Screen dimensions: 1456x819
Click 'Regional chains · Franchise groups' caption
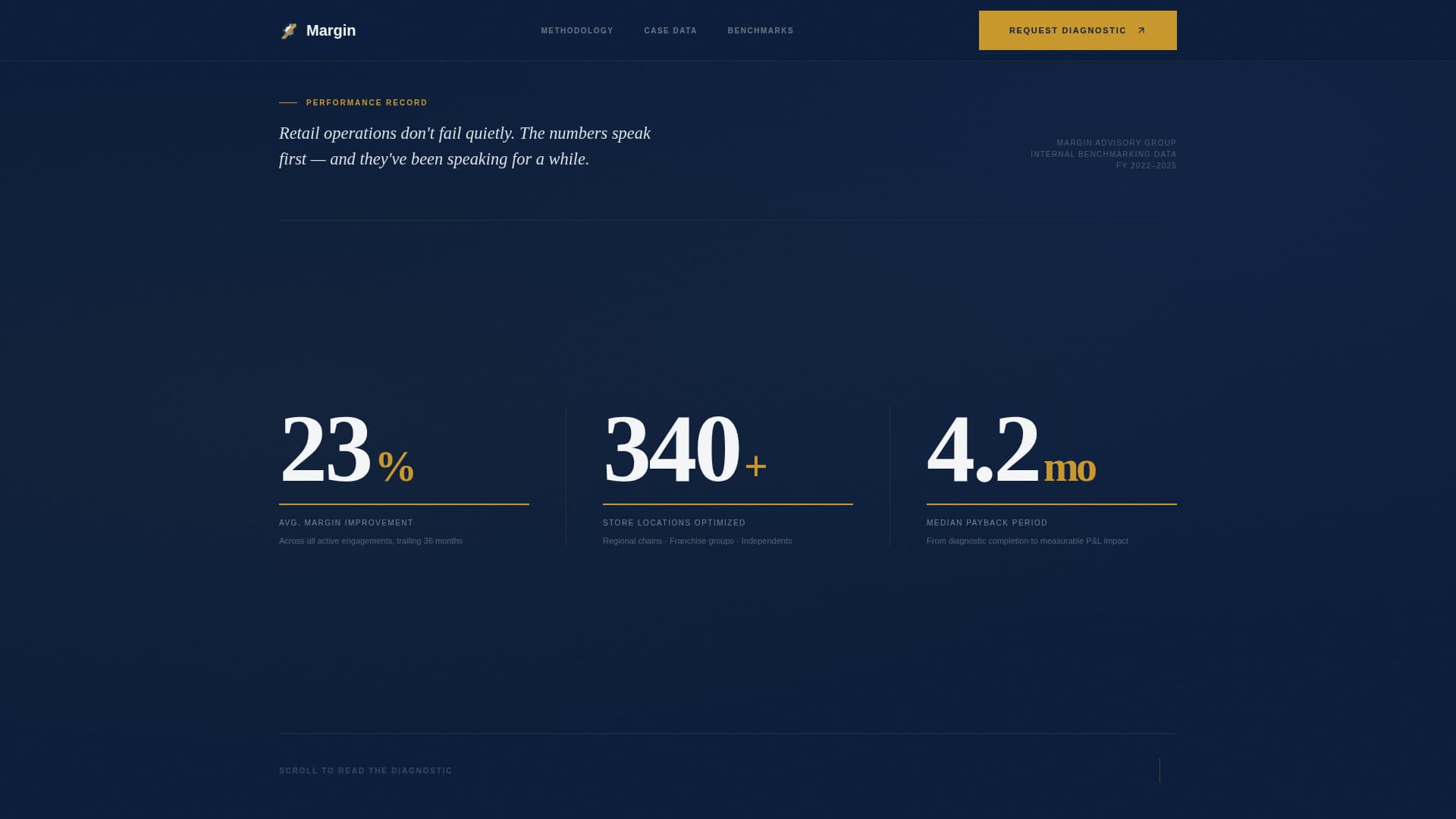click(697, 541)
